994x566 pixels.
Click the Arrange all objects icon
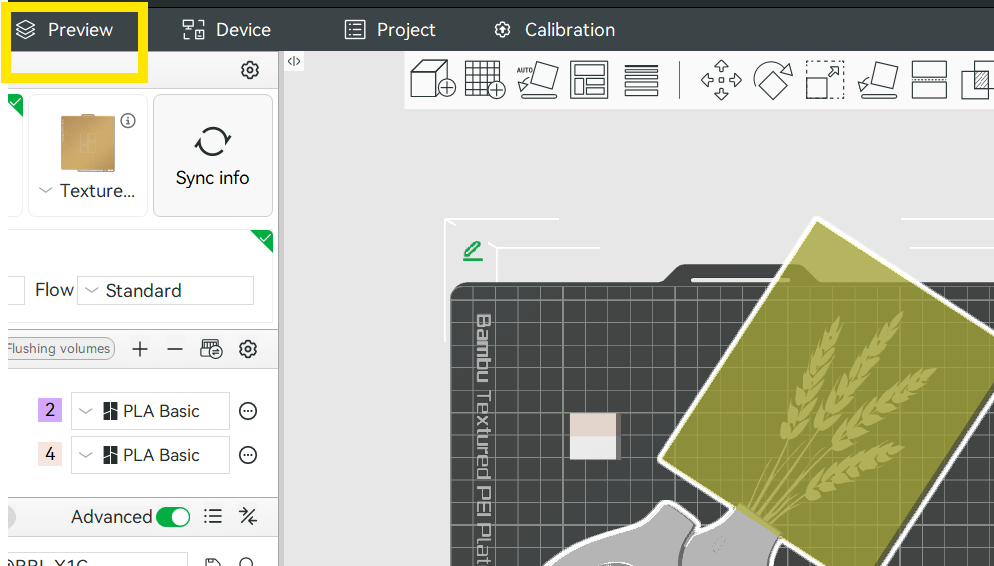(589, 79)
